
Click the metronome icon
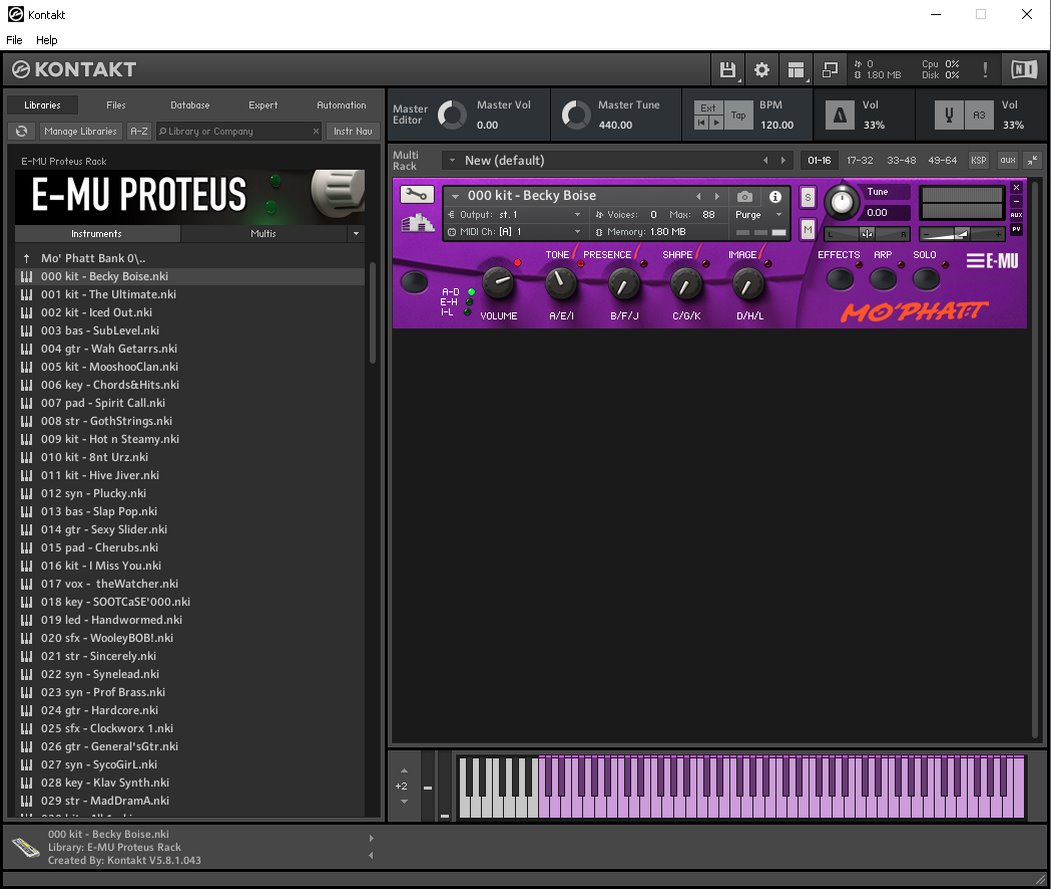point(838,116)
